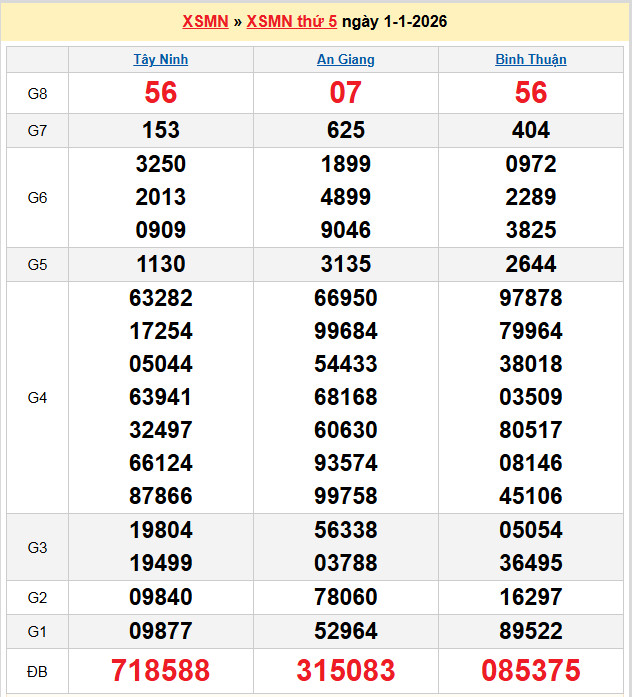This screenshot has width=632, height=697.
Task: Click Tây Ninh's G8 result 56
Action: click(161, 93)
